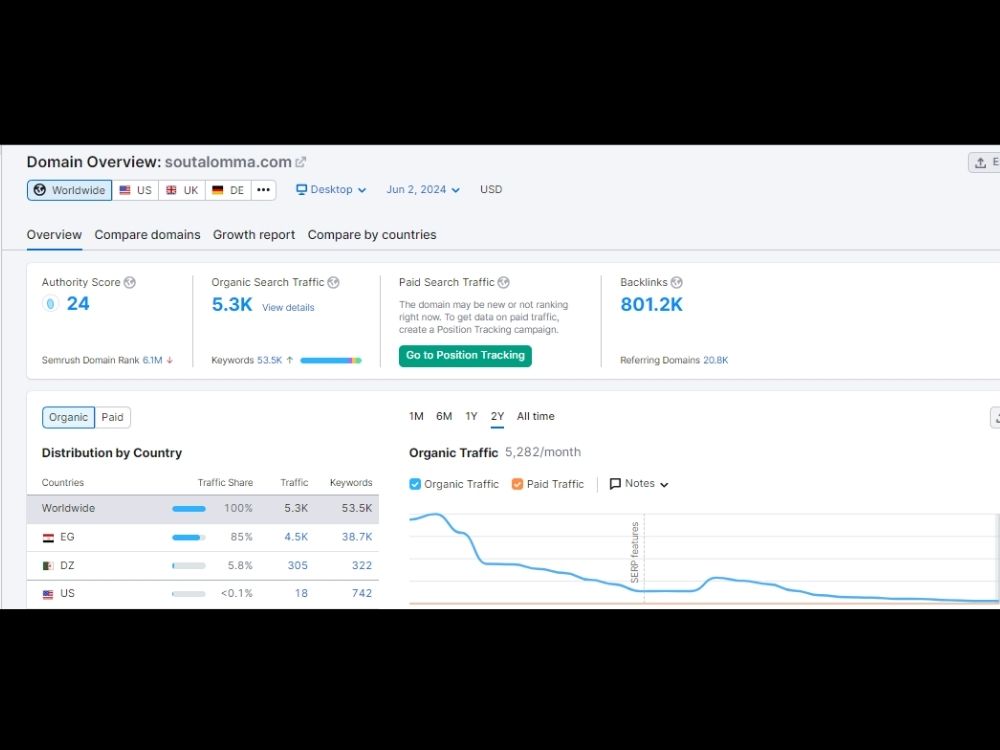
Task: Click the keywords distribution color bar
Action: coord(331,360)
